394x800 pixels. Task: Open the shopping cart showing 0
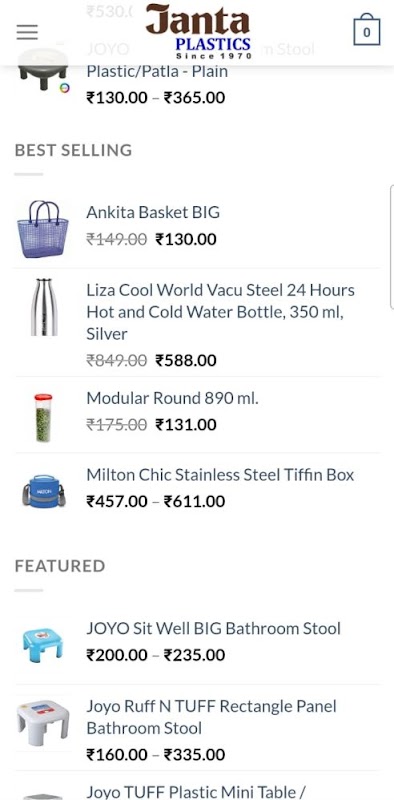(366, 32)
